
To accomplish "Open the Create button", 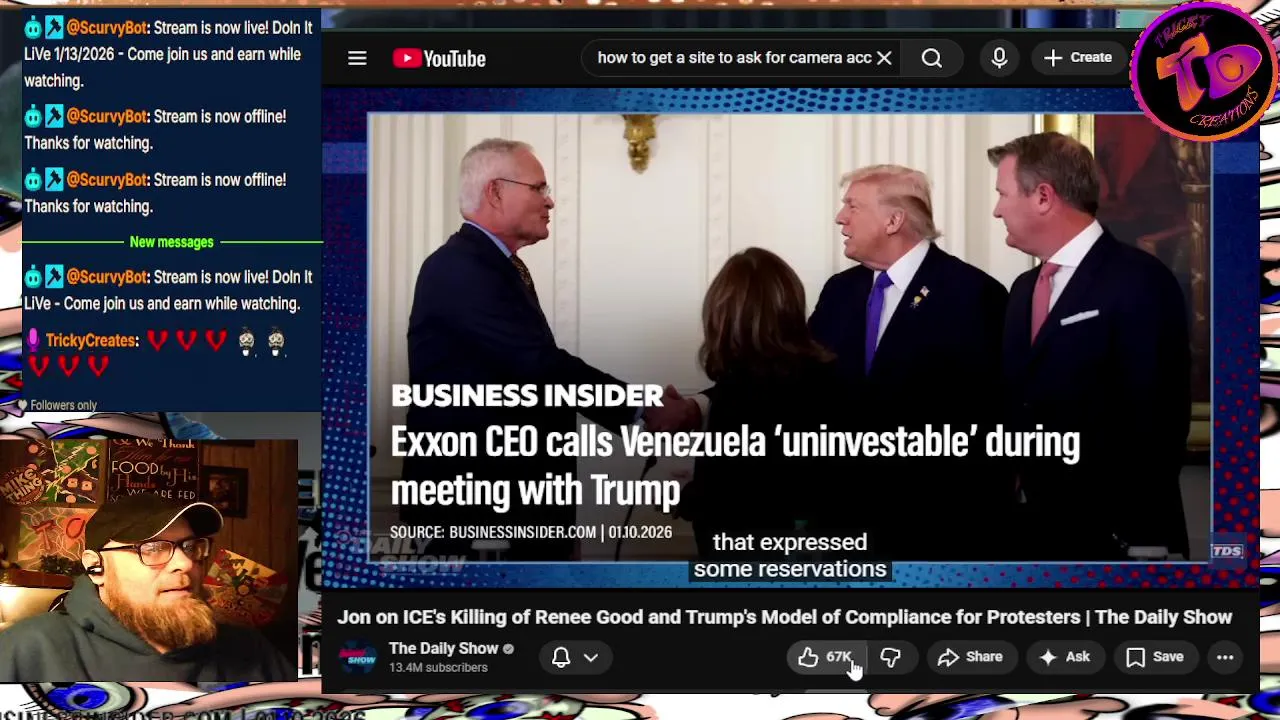I will (x=1078, y=58).
